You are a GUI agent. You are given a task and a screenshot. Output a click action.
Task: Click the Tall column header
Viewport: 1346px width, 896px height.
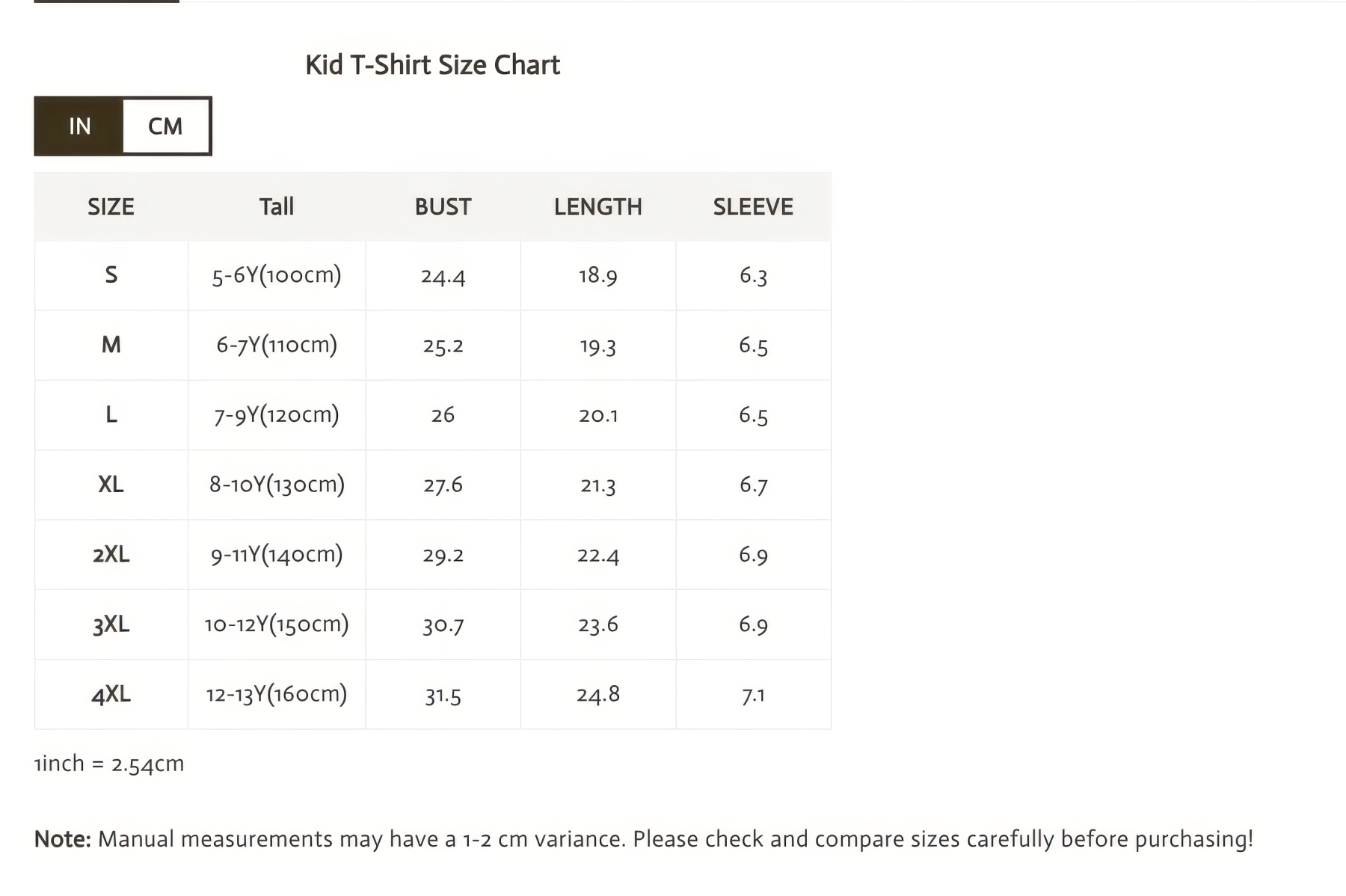(277, 206)
